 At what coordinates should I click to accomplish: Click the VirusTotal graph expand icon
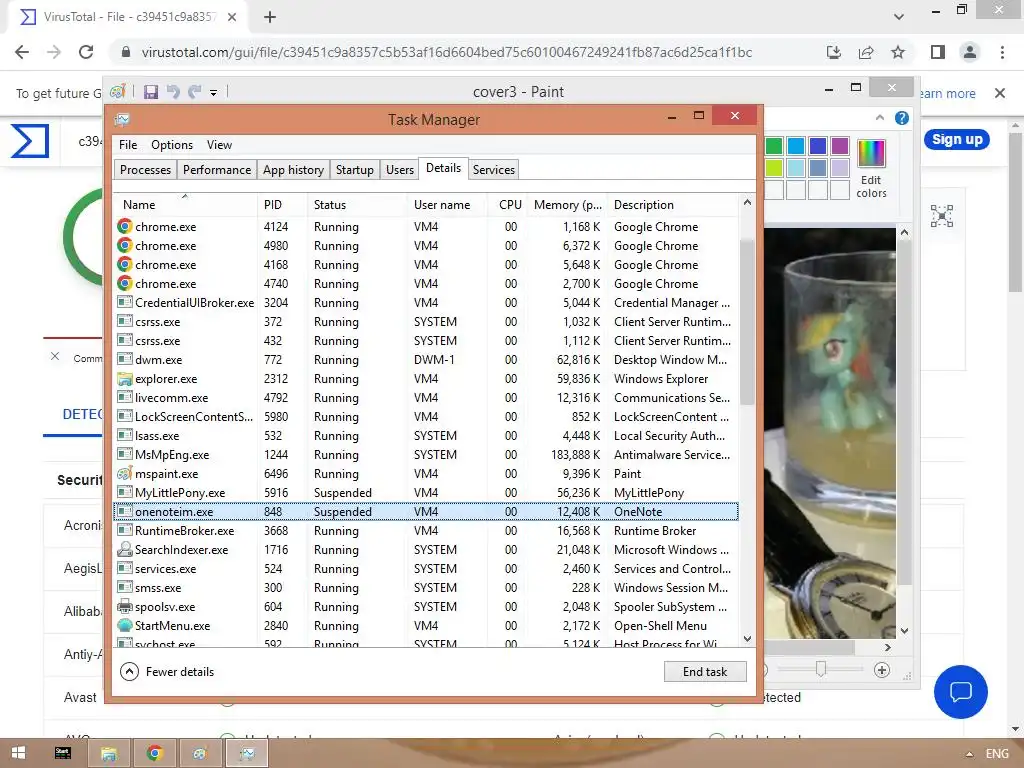point(942,216)
